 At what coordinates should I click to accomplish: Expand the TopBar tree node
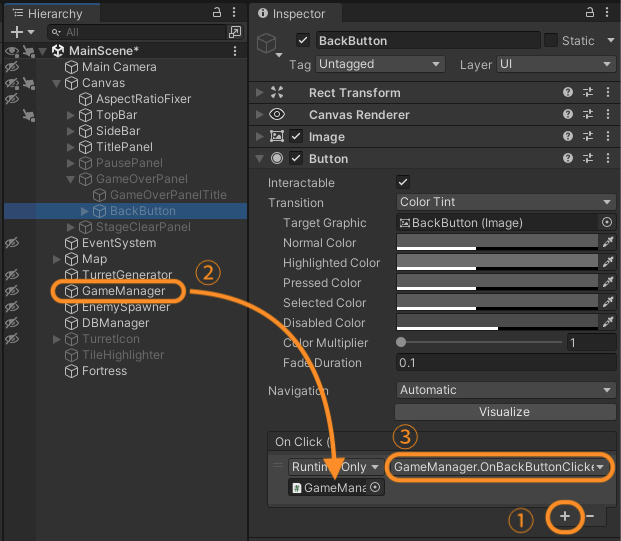pos(70,115)
